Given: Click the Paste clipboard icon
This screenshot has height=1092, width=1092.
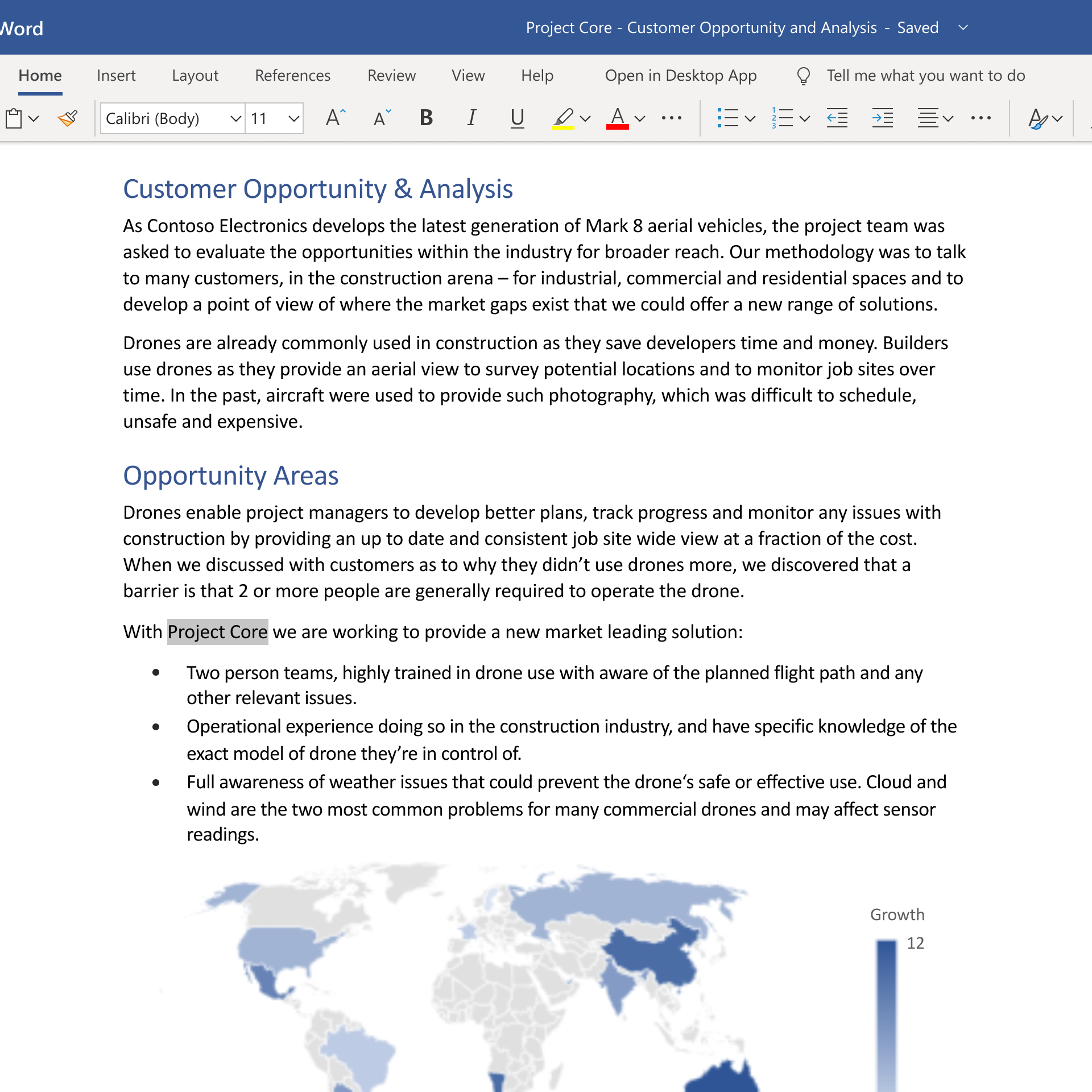Looking at the screenshot, I should [14, 118].
